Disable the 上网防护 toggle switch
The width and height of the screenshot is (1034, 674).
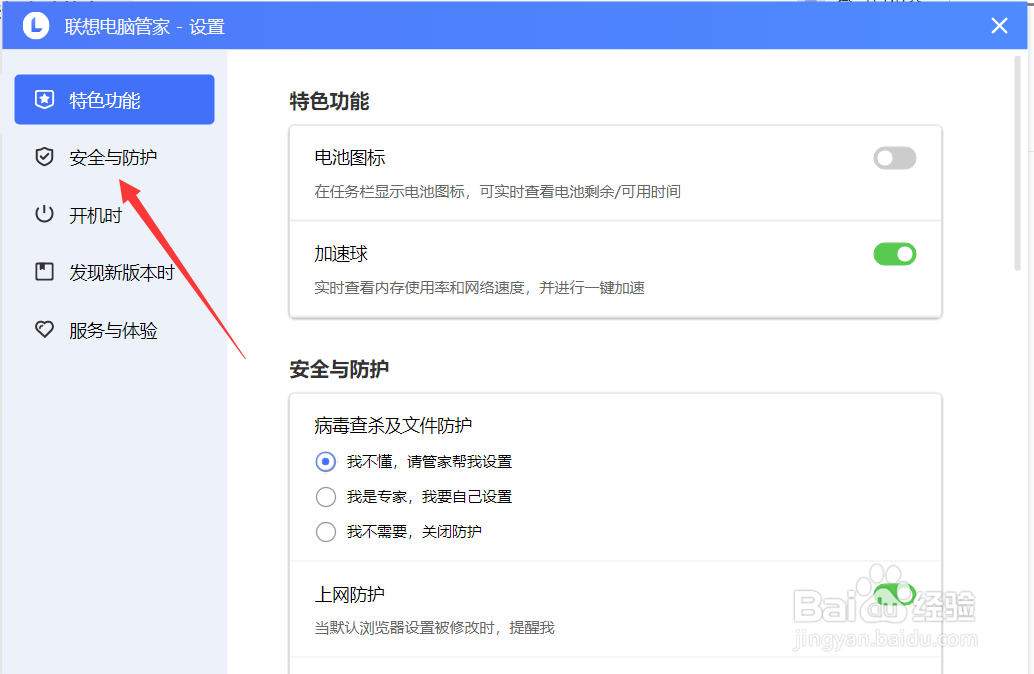(894, 594)
